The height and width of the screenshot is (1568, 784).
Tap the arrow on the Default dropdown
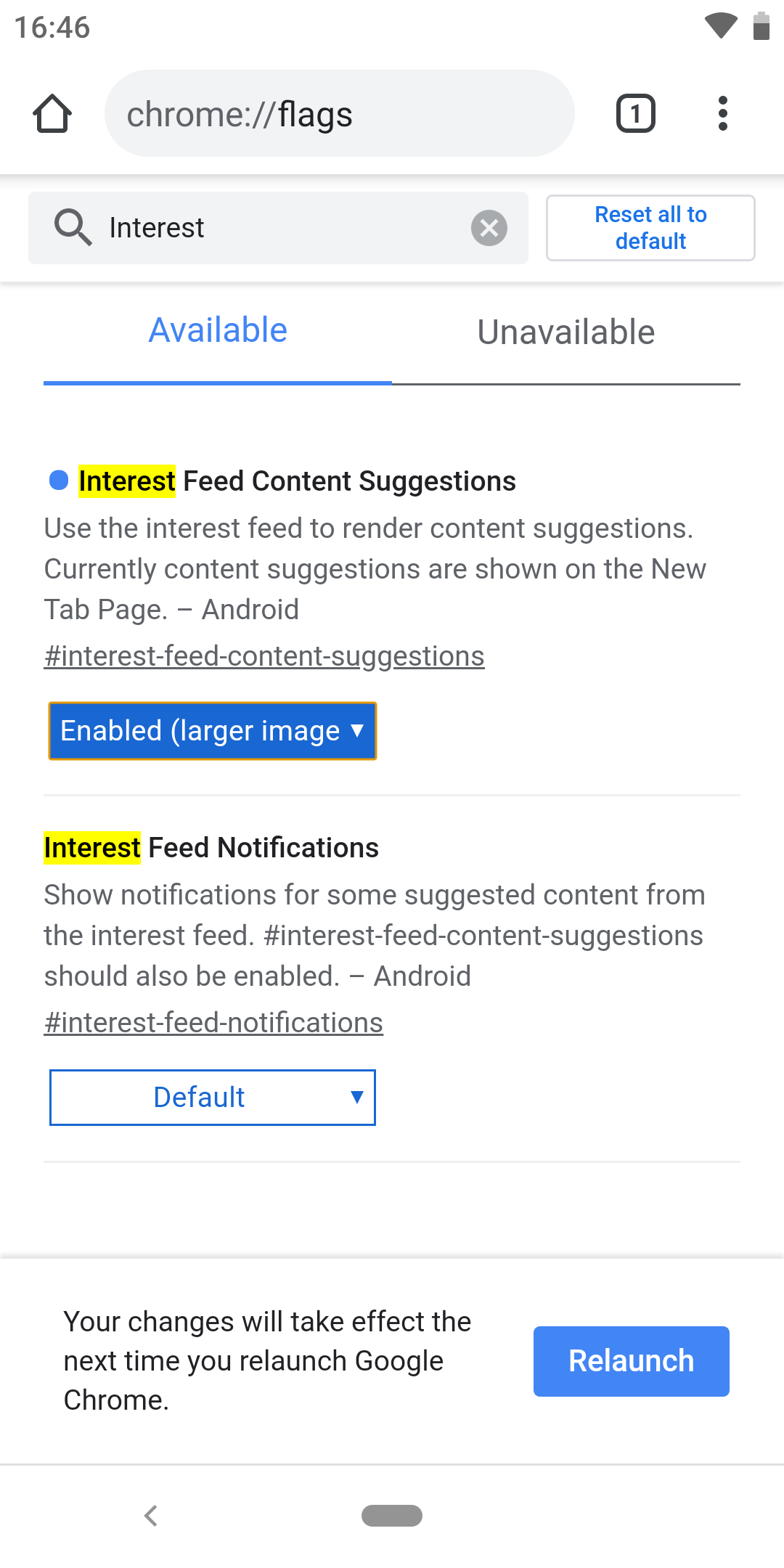(x=356, y=1098)
